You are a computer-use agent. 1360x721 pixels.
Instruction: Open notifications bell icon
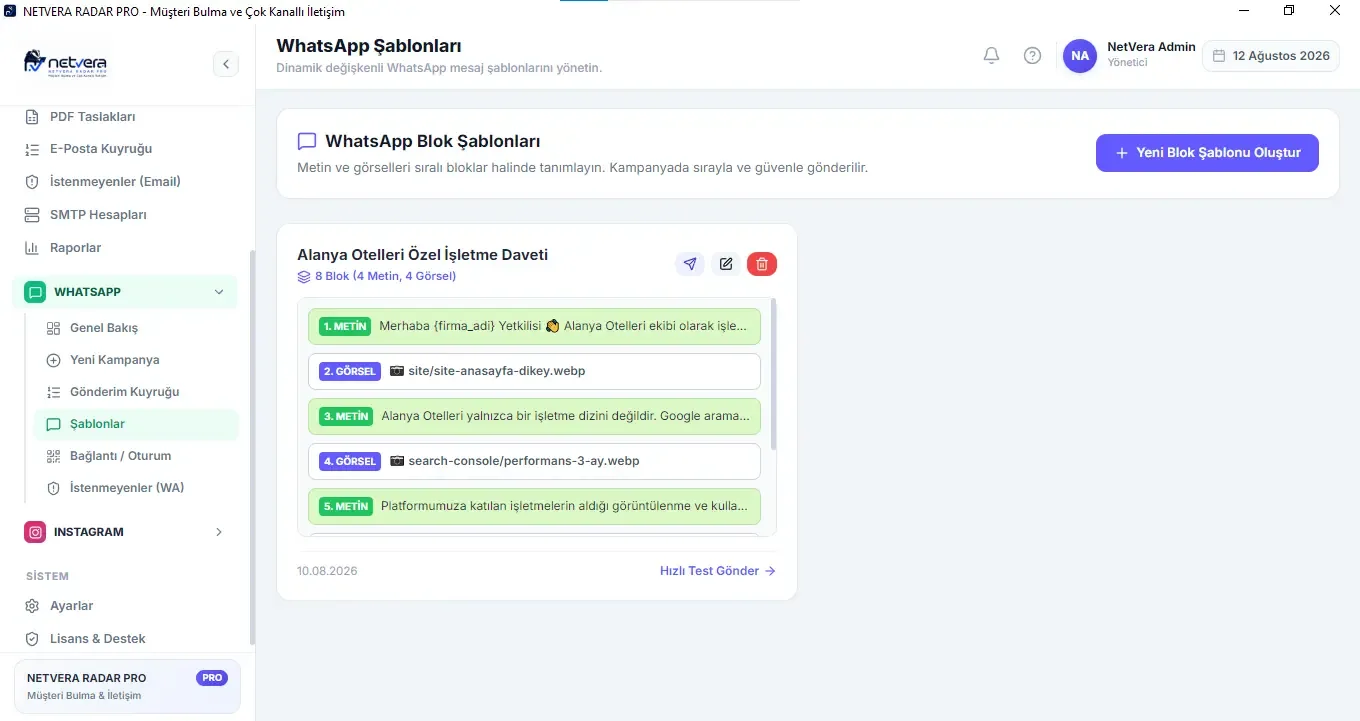coord(991,56)
